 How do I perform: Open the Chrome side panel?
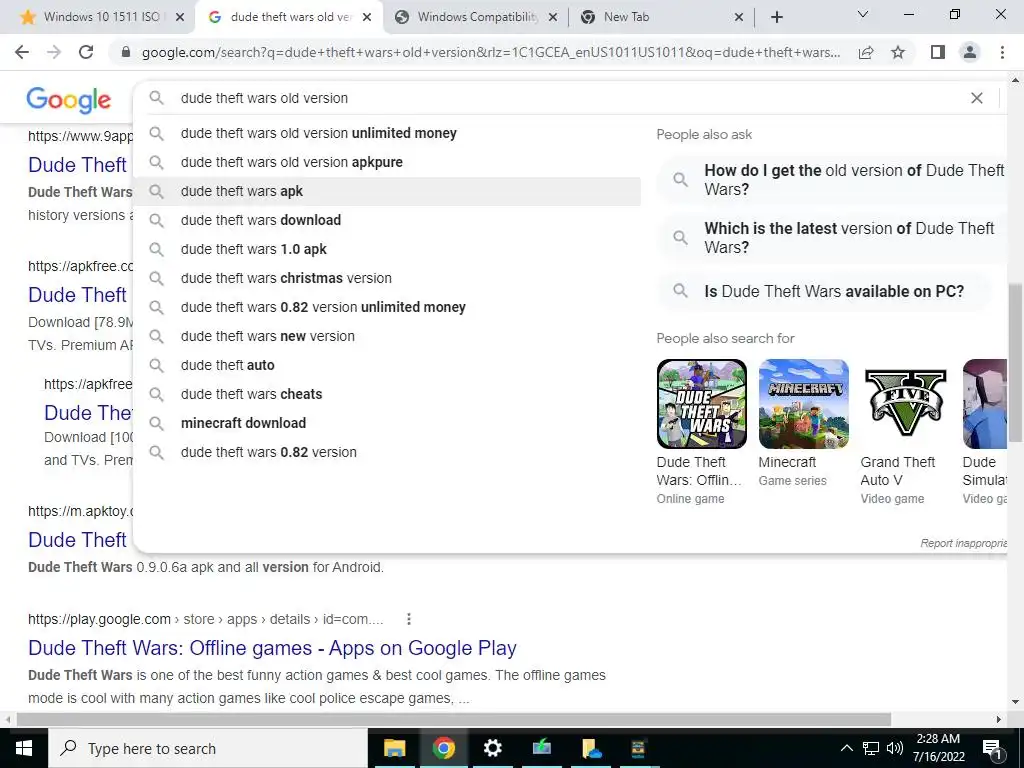pos(938,52)
